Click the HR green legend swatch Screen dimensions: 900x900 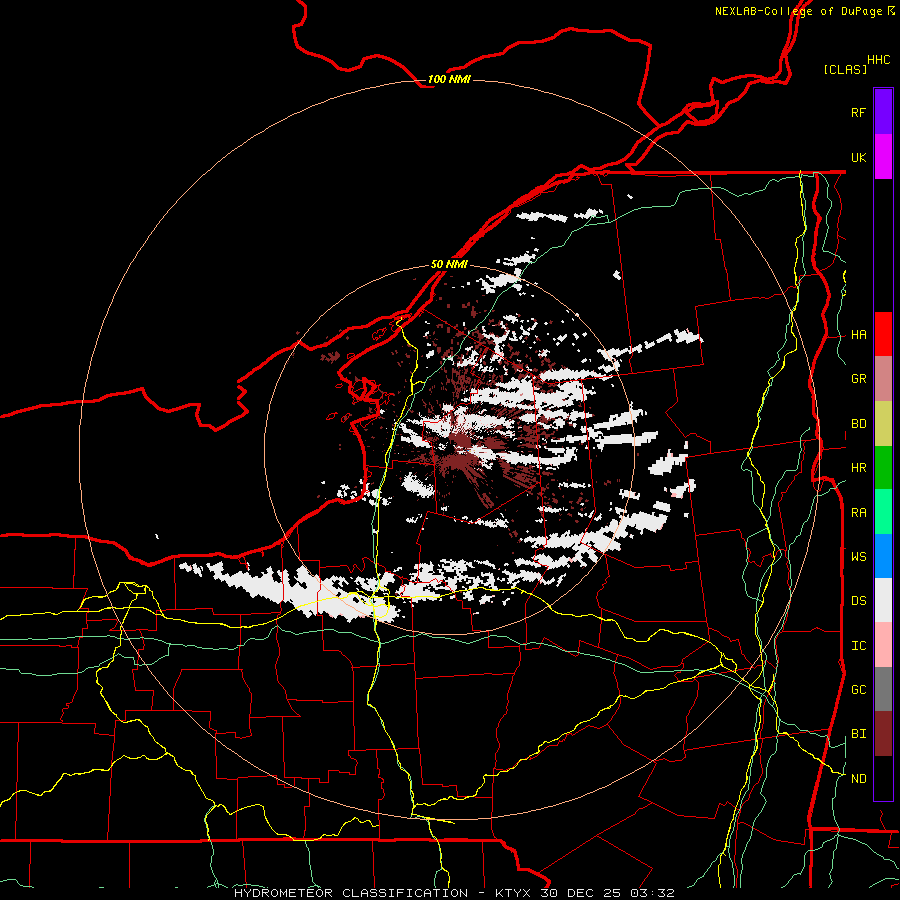(x=883, y=468)
